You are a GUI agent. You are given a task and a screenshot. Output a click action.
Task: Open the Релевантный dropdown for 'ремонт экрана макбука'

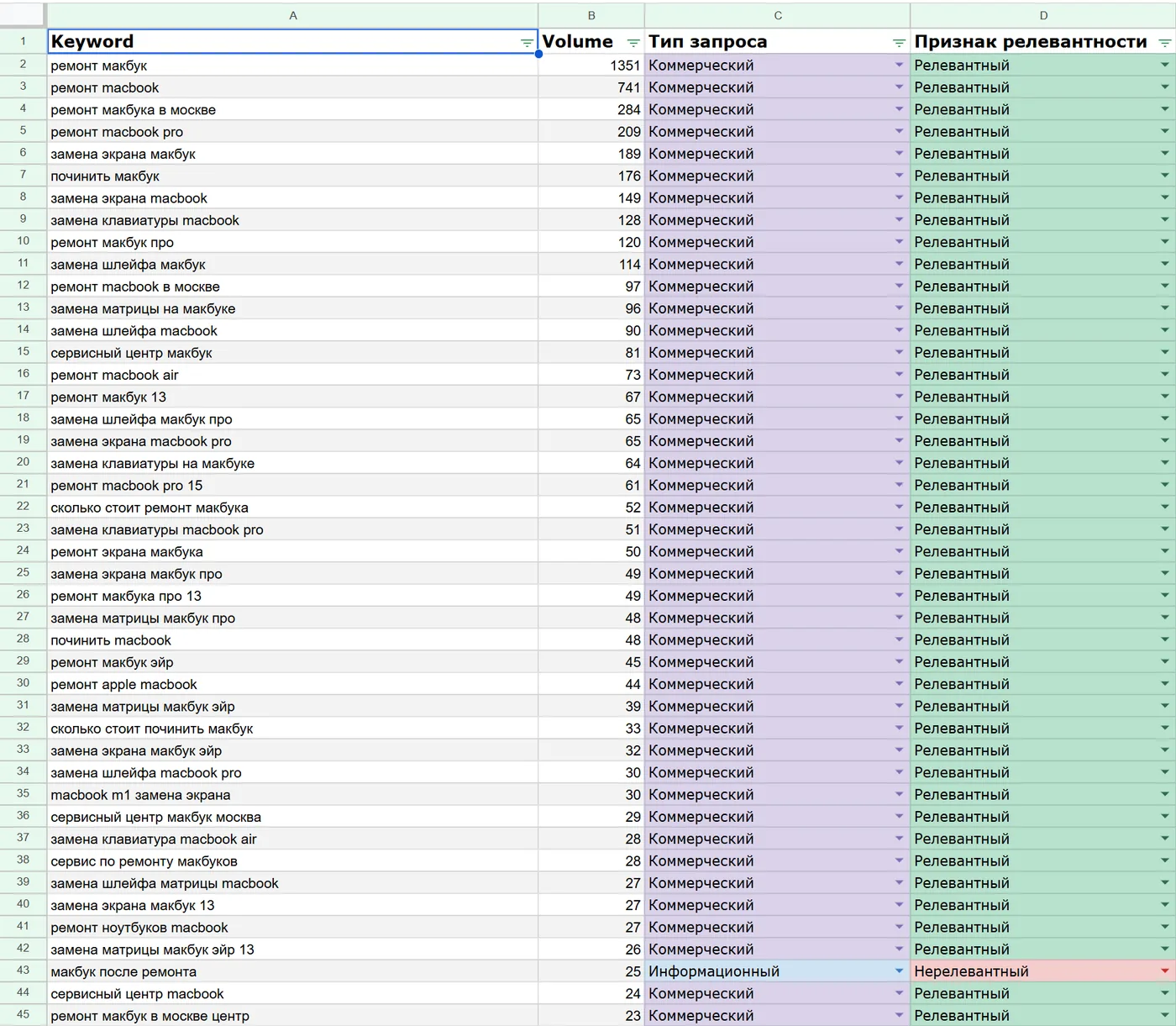click(x=1165, y=551)
